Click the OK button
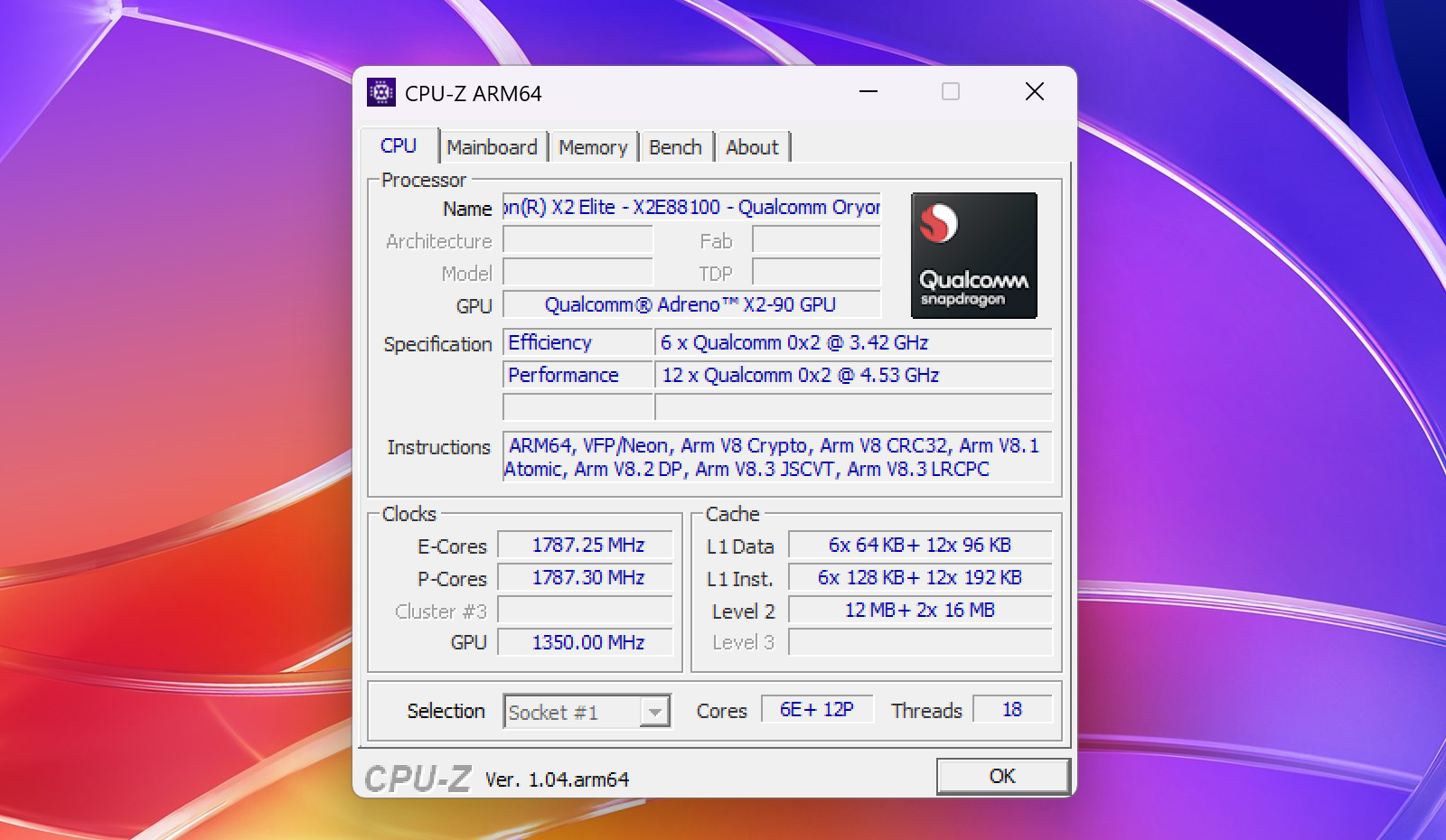Viewport: 1446px width, 840px height. 1002,776
